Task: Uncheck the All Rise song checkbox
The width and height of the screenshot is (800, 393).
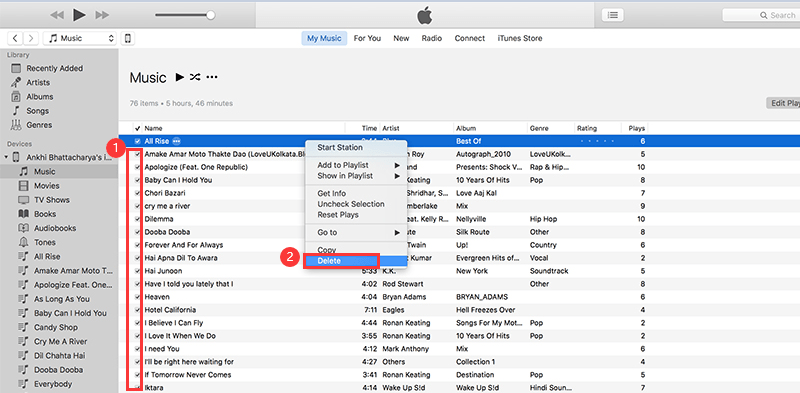Action: click(137, 141)
